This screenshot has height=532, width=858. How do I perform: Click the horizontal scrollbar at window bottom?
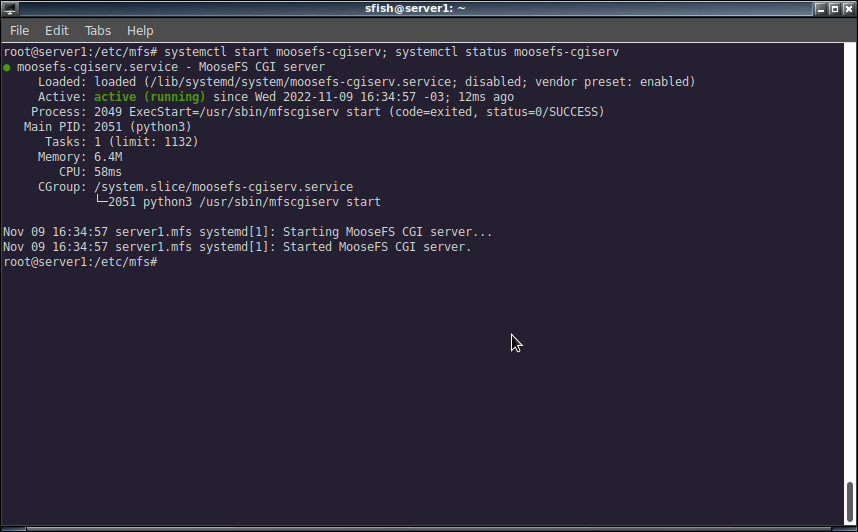[x=429, y=529]
